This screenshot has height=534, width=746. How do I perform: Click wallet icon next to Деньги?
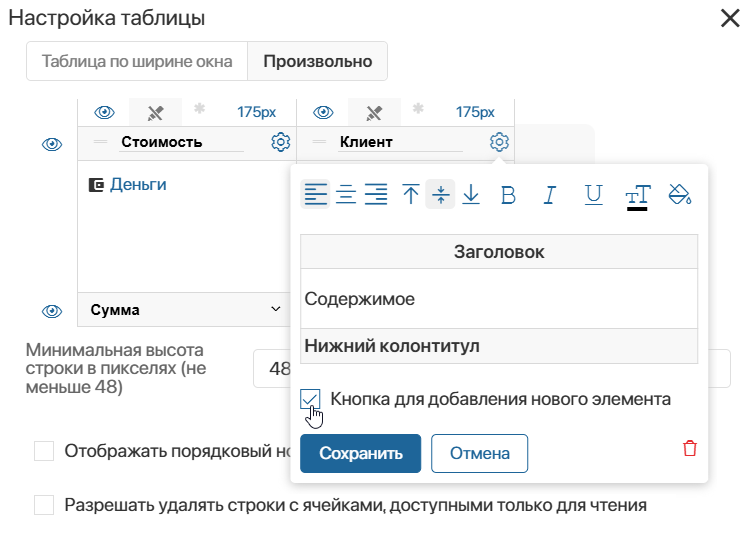click(x=97, y=185)
